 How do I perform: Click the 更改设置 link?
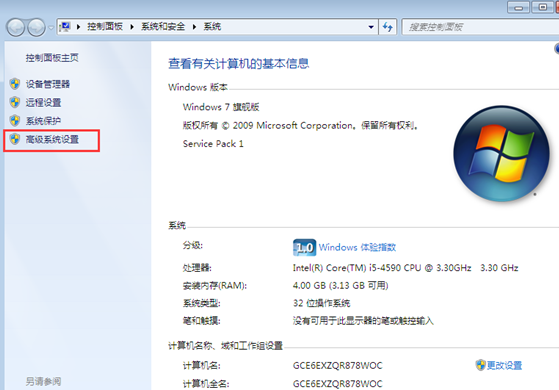[x=504, y=365]
